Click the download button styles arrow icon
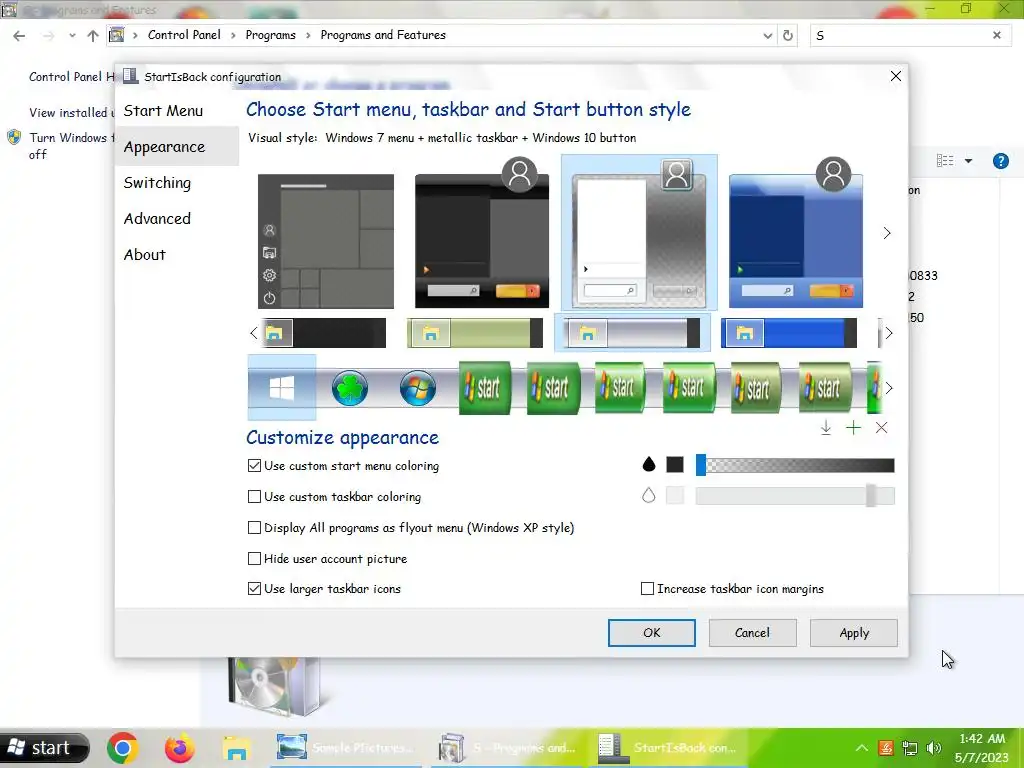 pos(825,428)
